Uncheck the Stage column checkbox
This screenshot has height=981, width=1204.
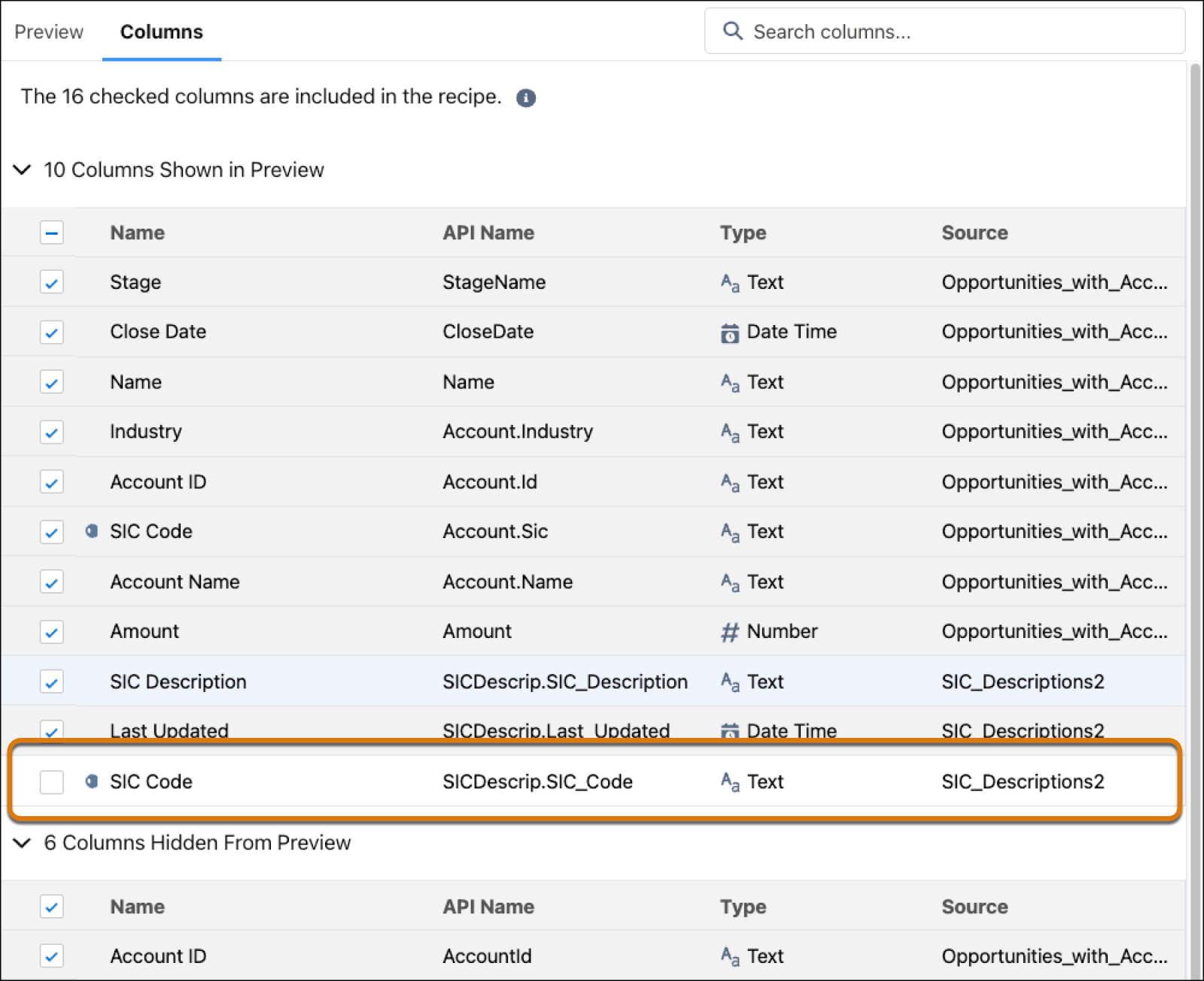(51, 282)
